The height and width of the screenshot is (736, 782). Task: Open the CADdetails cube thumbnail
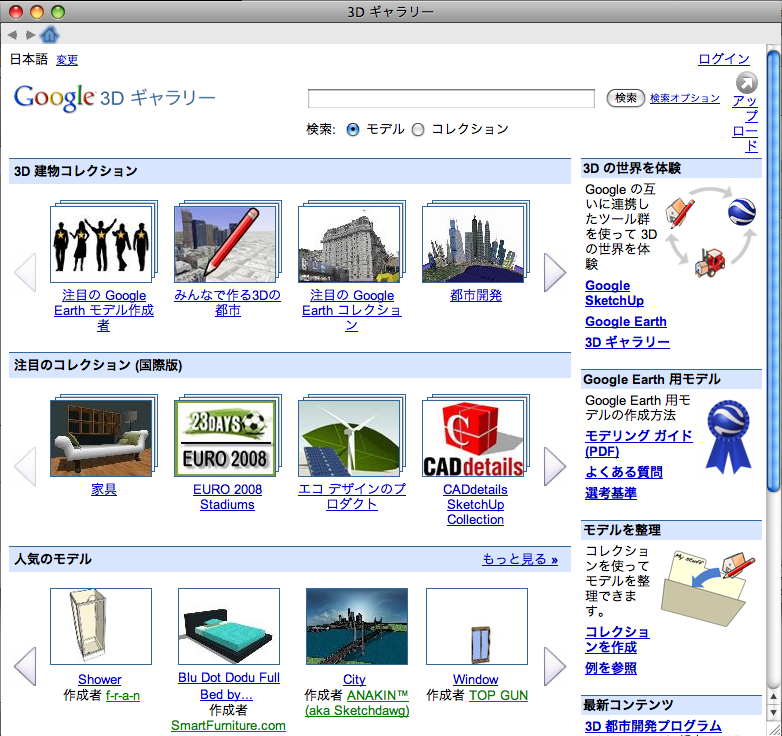[475, 436]
